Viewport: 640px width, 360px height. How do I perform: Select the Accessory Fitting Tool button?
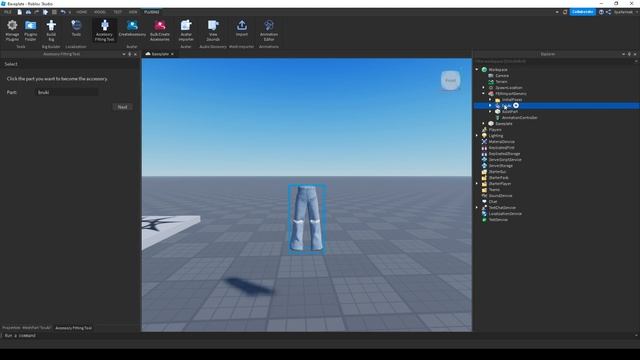pos(104,31)
